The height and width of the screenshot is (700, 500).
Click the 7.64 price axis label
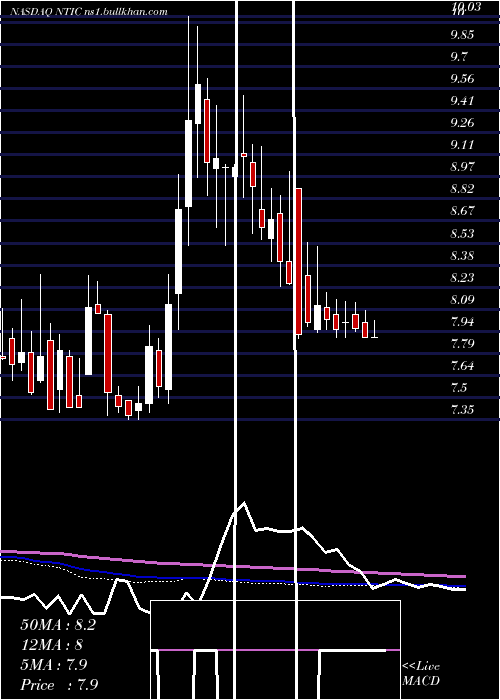pos(462,366)
